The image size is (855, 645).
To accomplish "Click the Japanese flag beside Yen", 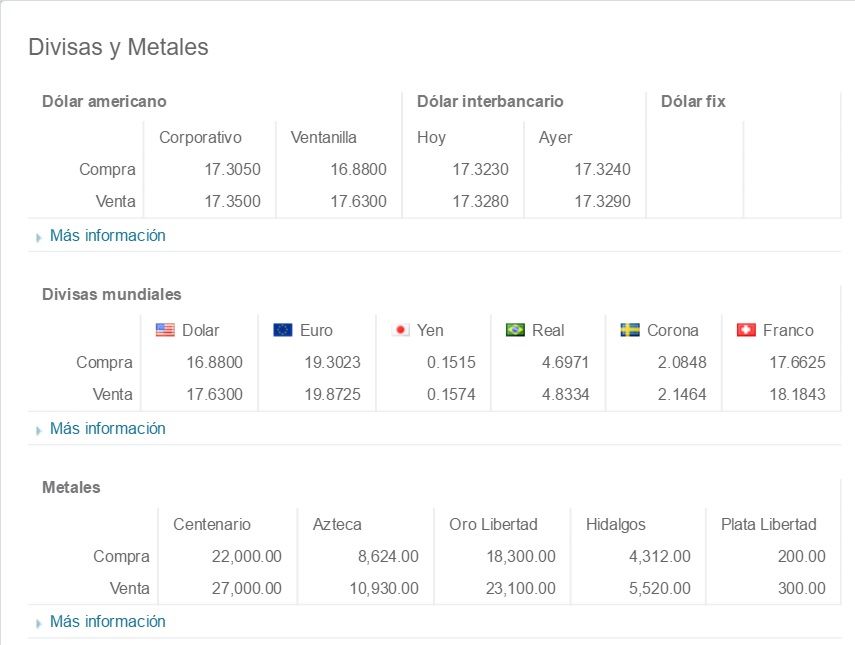I will click(400, 330).
